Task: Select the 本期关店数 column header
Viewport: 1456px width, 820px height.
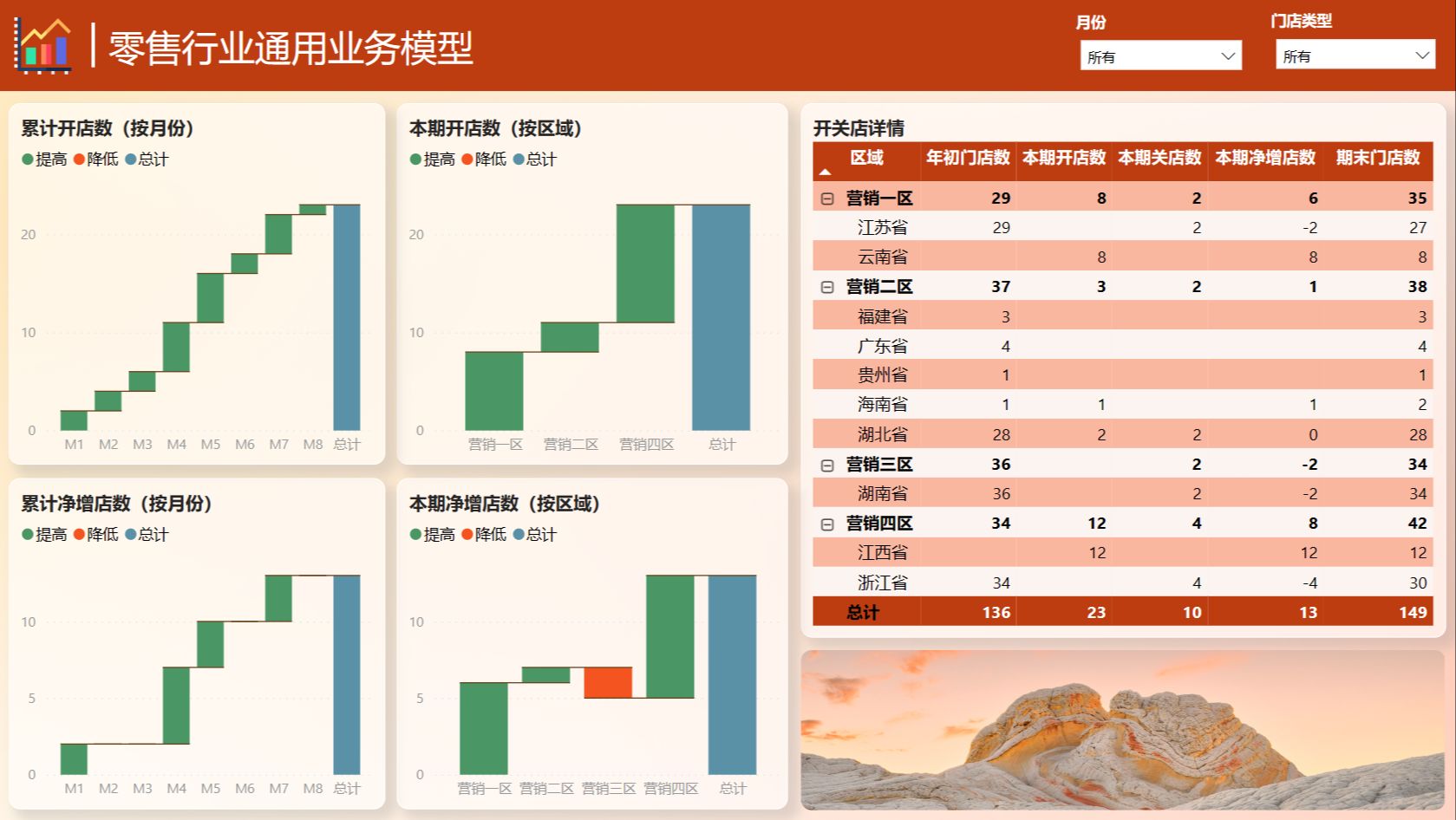Action: coord(1159,158)
